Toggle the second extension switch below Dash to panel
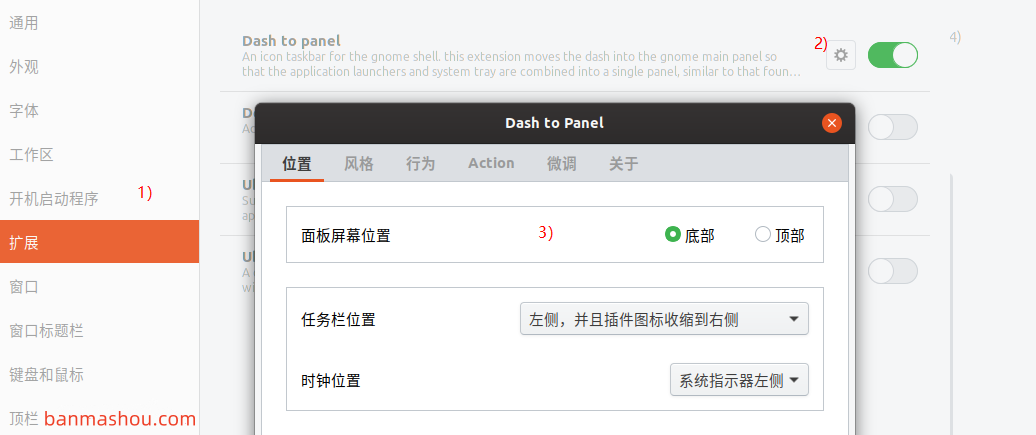This screenshot has height=435, width=1036. click(x=893, y=127)
